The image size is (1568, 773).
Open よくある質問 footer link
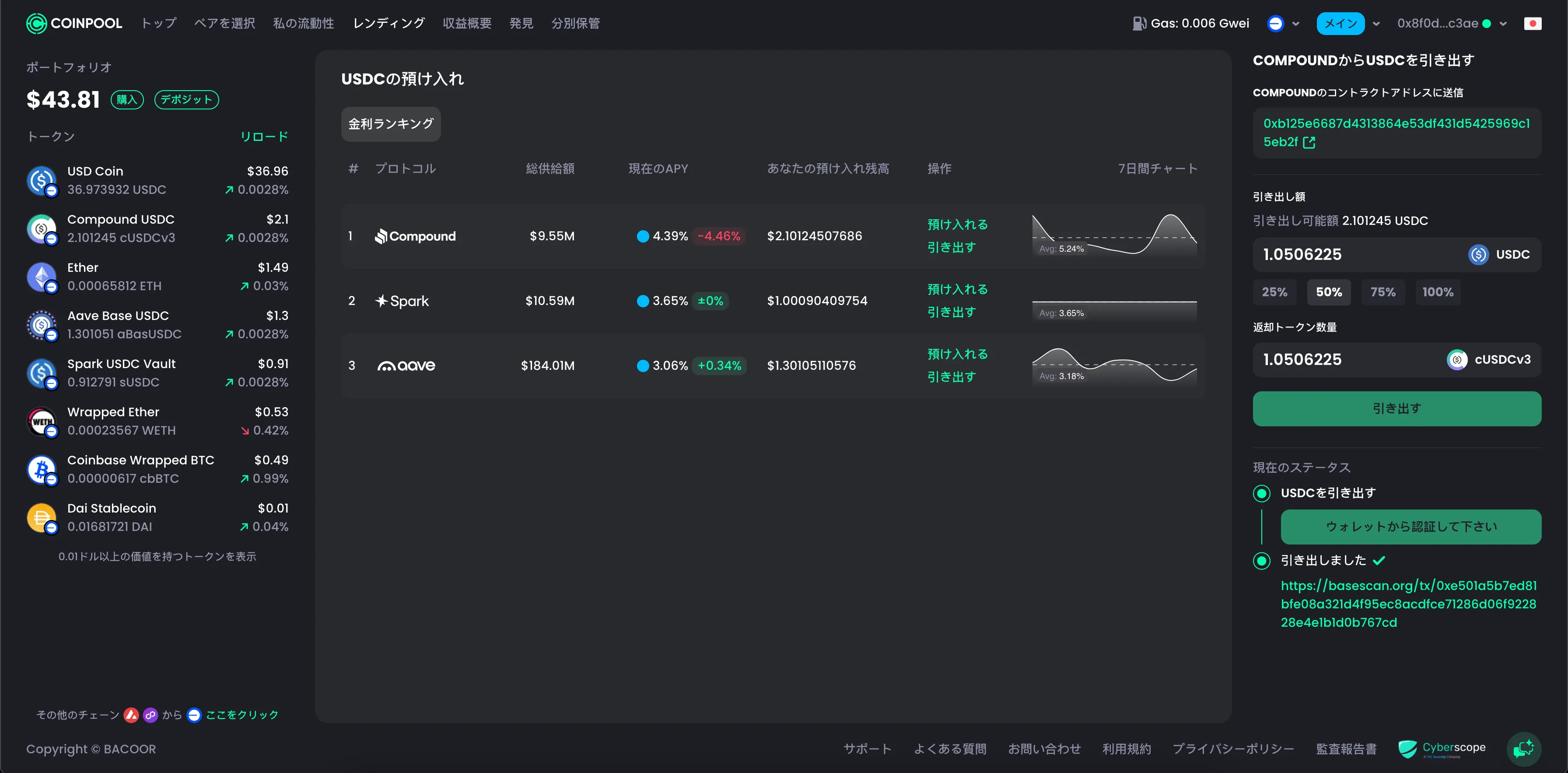click(949, 749)
